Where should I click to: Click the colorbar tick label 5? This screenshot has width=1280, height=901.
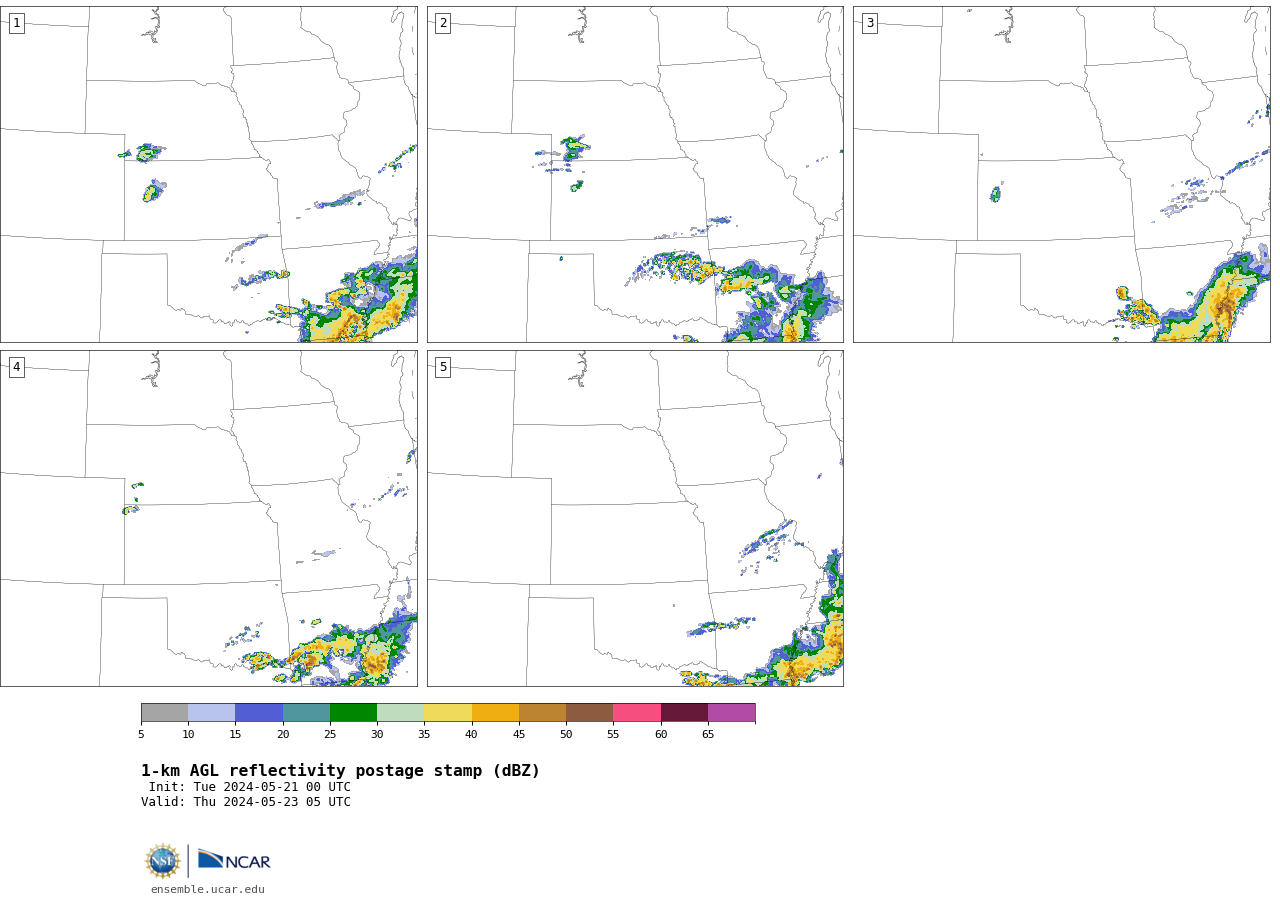(x=141, y=734)
